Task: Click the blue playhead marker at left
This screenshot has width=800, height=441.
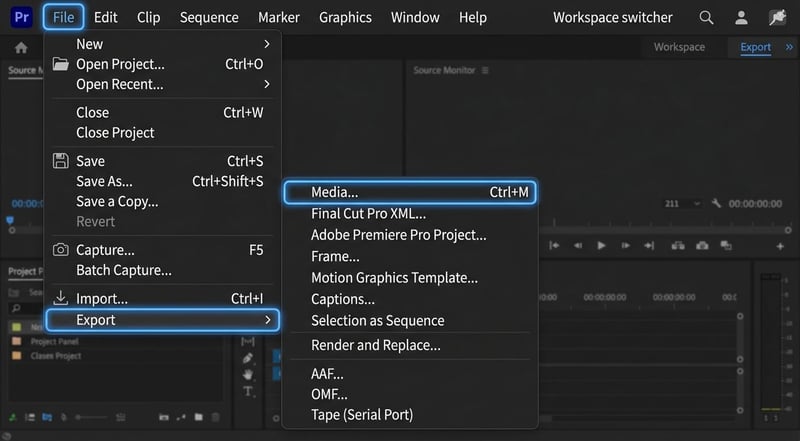Action: (10, 220)
